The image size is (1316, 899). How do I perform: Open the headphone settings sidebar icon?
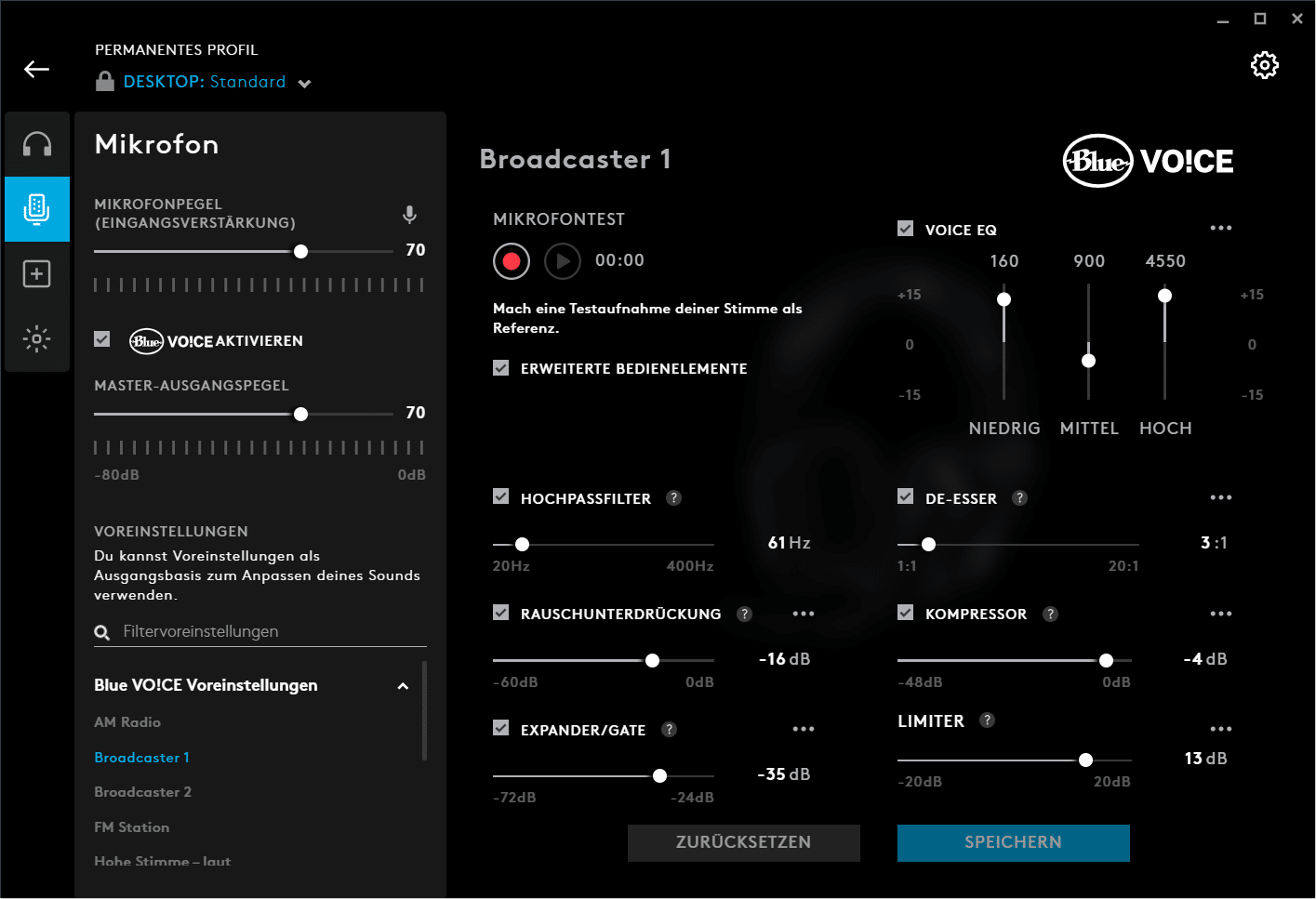click(x=37, y=144)
